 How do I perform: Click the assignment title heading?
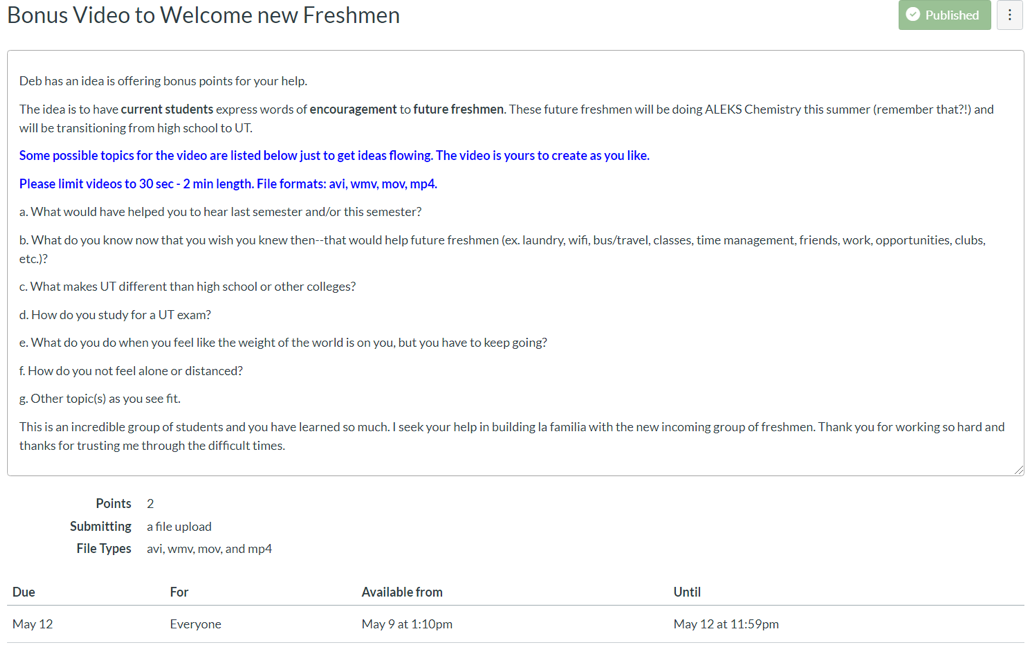point(203,15)
